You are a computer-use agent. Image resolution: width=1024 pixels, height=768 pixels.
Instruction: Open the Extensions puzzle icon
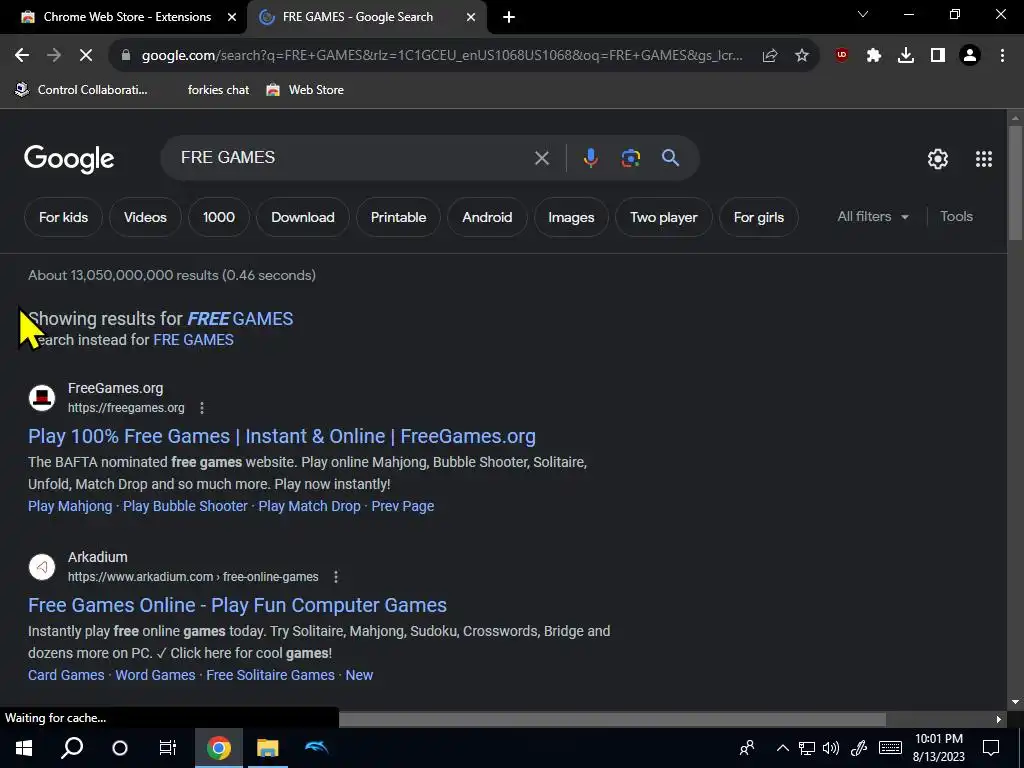[874, 56]
